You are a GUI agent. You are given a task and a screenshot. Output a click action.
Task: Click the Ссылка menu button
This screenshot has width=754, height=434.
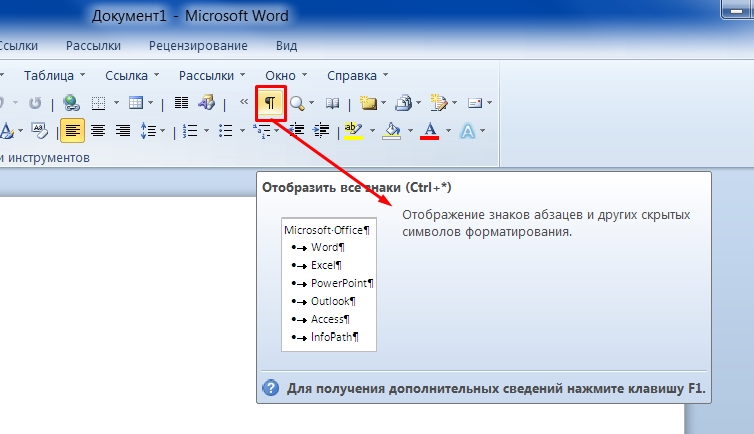[132, 75]
